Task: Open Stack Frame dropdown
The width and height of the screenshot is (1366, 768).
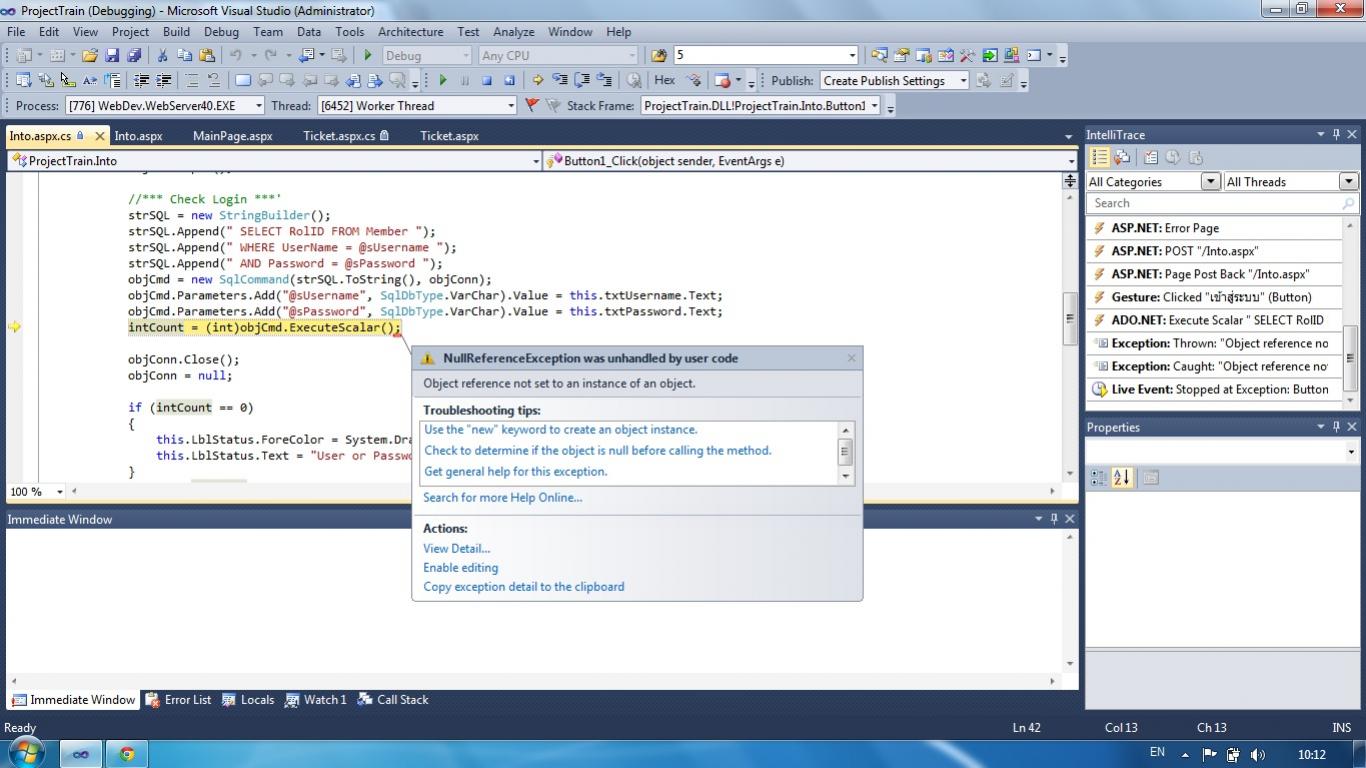Action: (760, 105)
